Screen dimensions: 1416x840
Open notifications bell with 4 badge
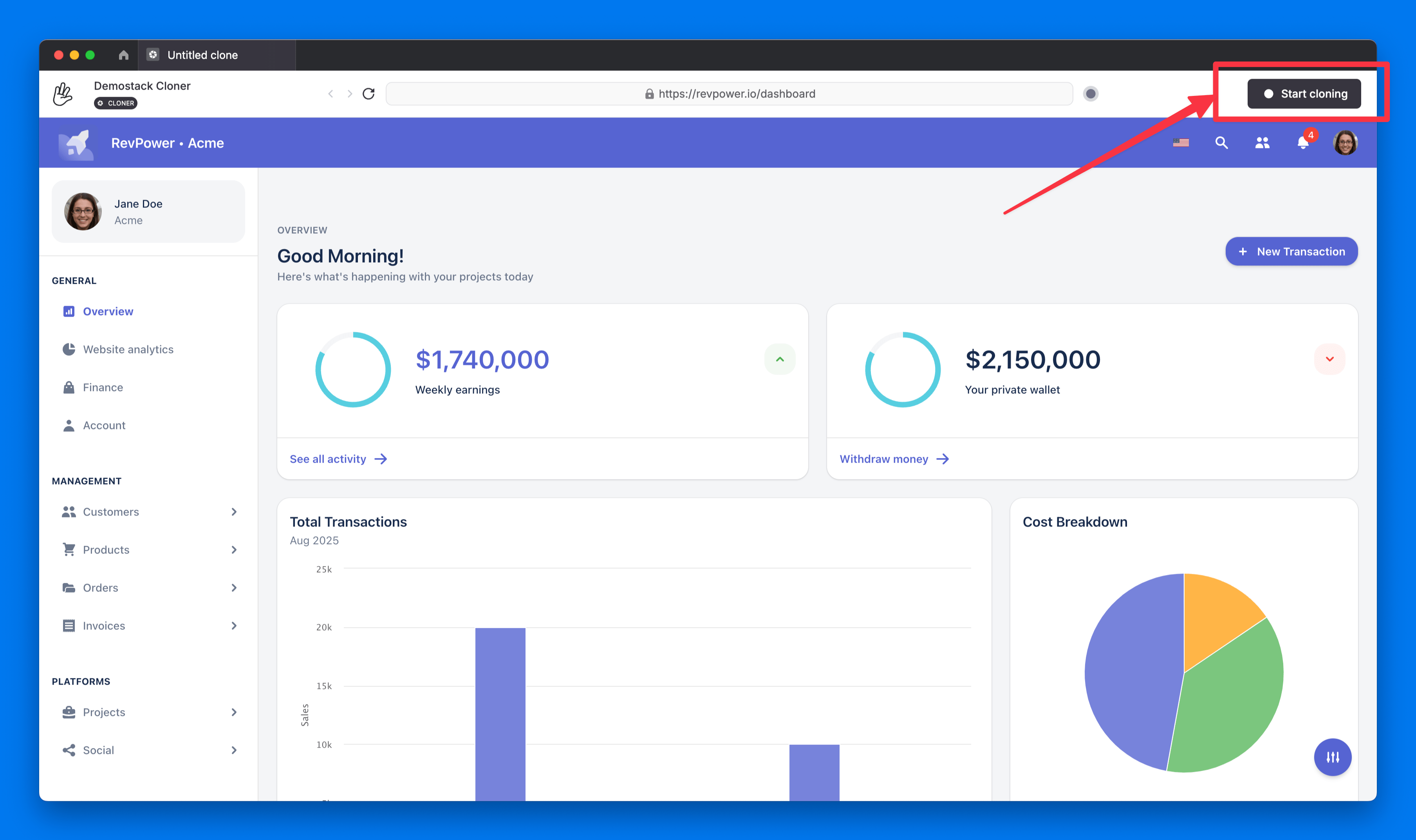click(x=1303, y=142)
